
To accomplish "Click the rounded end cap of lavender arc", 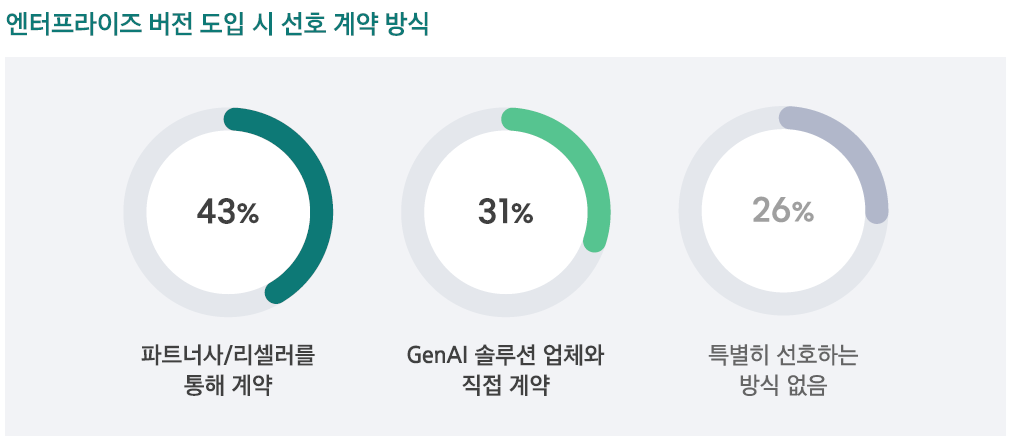I will (877, 213).
